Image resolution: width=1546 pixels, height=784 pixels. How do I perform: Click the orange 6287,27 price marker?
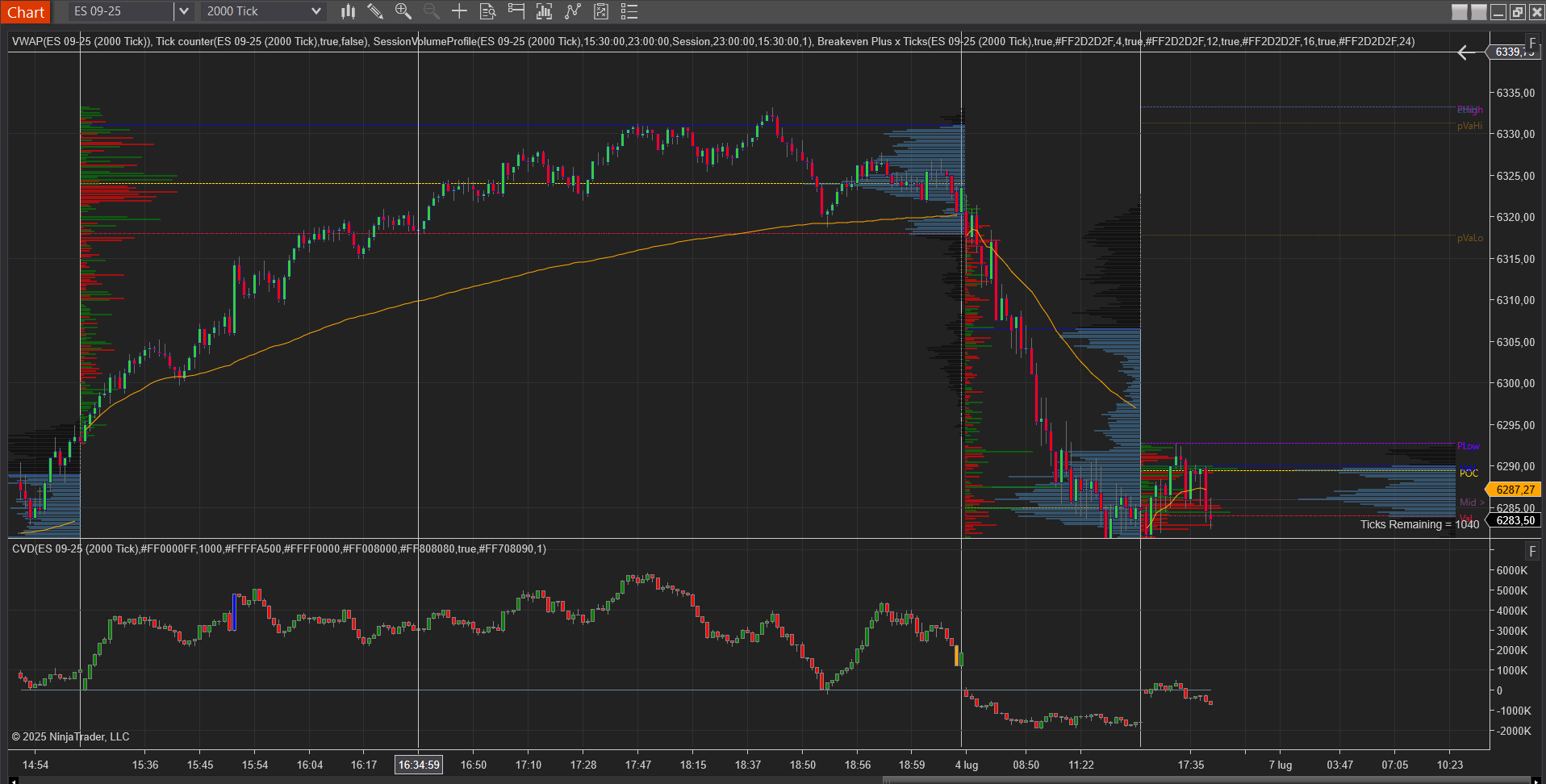[x=1515, y=490]
